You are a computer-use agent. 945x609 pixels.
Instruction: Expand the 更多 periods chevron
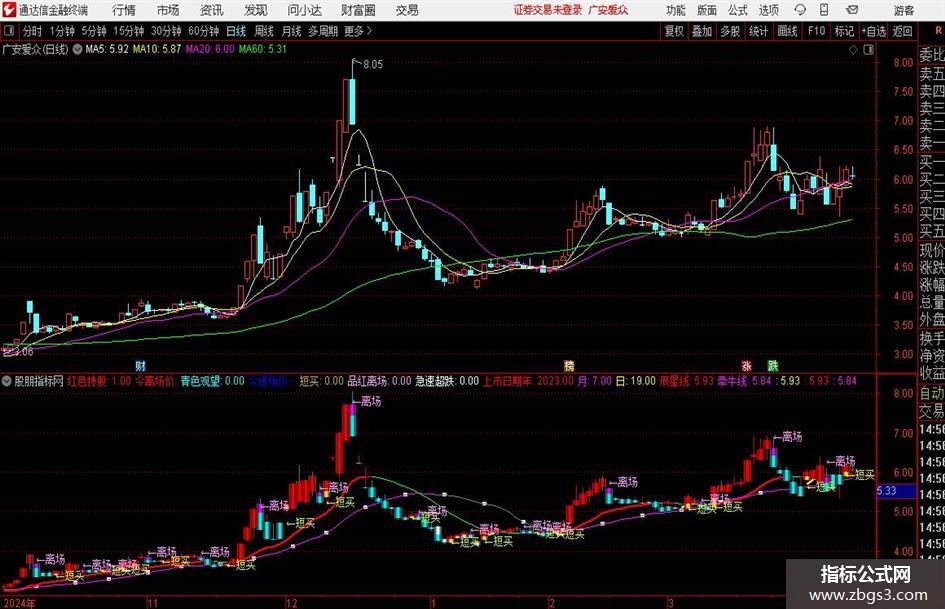coord(369,31)
